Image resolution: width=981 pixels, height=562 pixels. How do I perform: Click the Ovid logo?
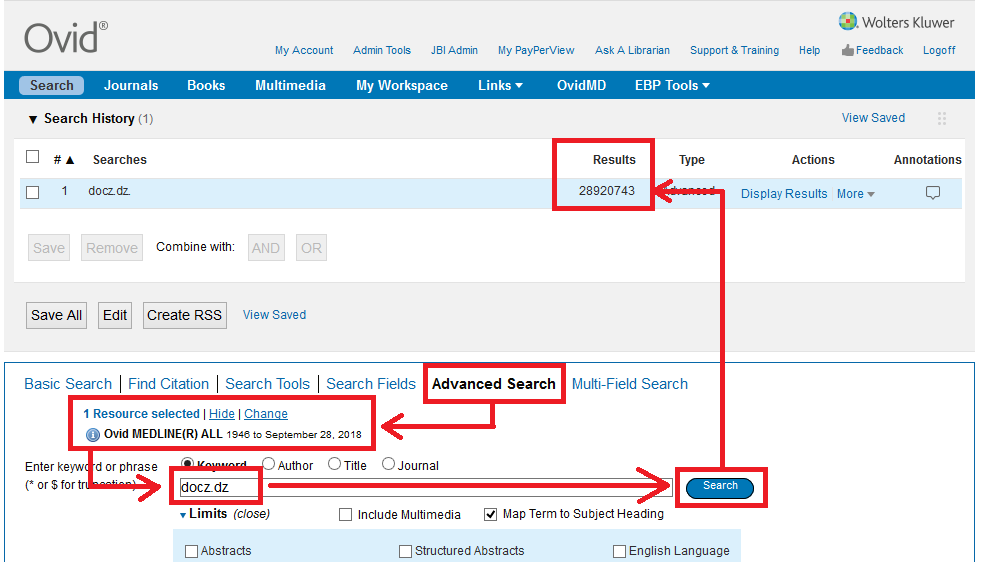[65, 37]
